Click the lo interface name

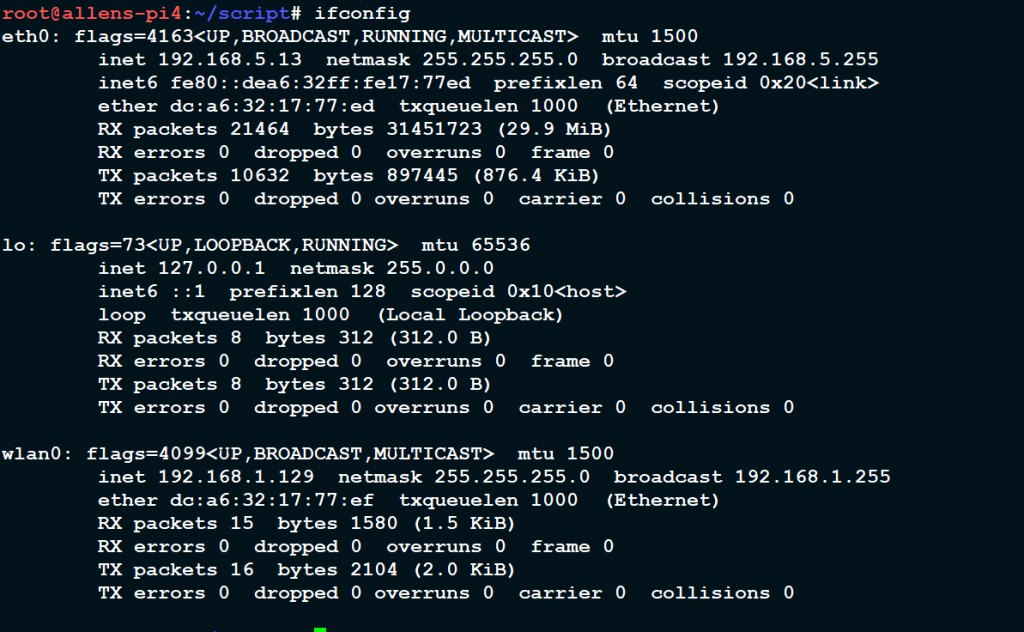tap(14, 245)
